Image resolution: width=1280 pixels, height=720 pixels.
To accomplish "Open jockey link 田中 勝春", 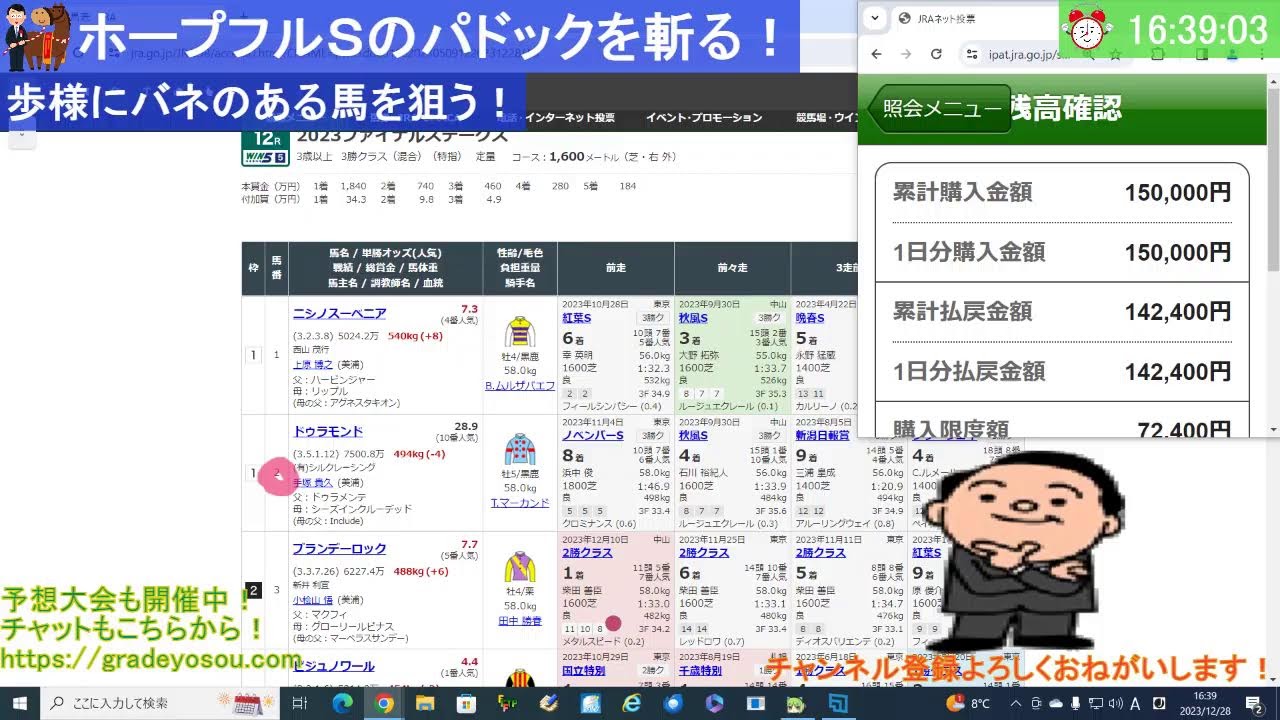I will 520,621.
